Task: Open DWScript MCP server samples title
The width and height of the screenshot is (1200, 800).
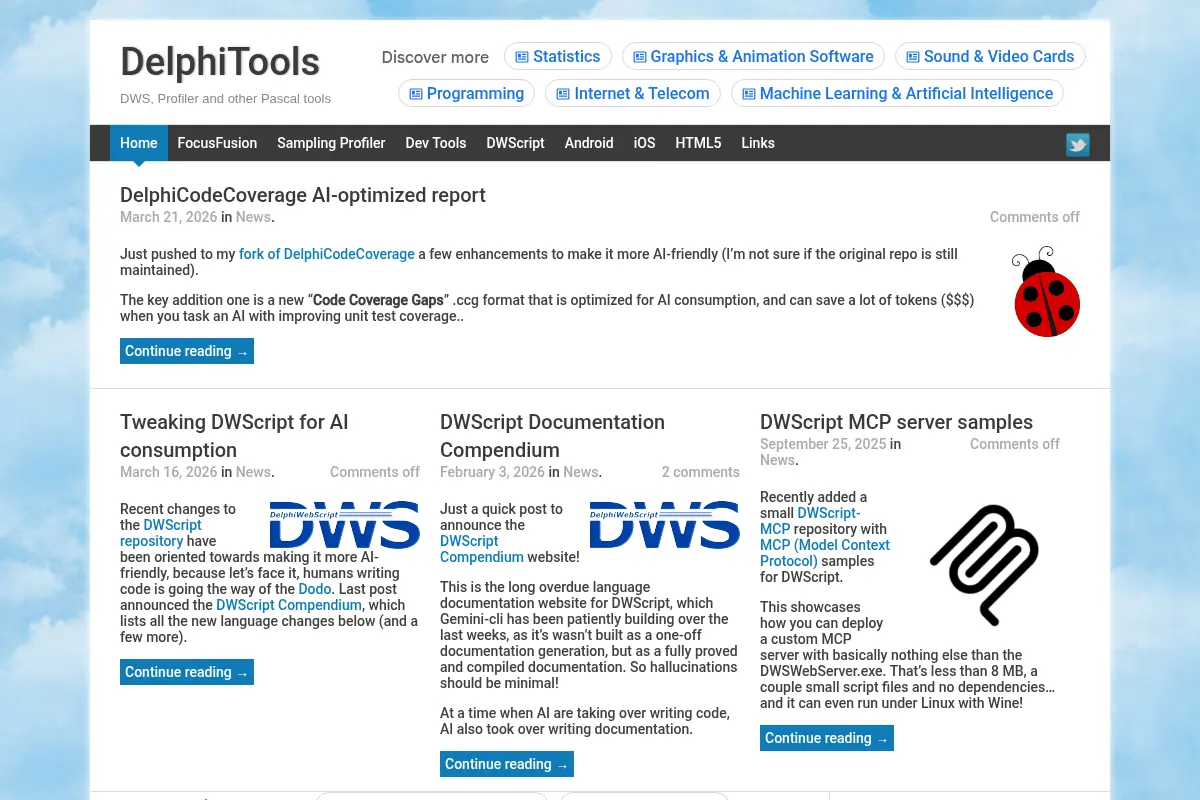Action: (x=896, y=422)
